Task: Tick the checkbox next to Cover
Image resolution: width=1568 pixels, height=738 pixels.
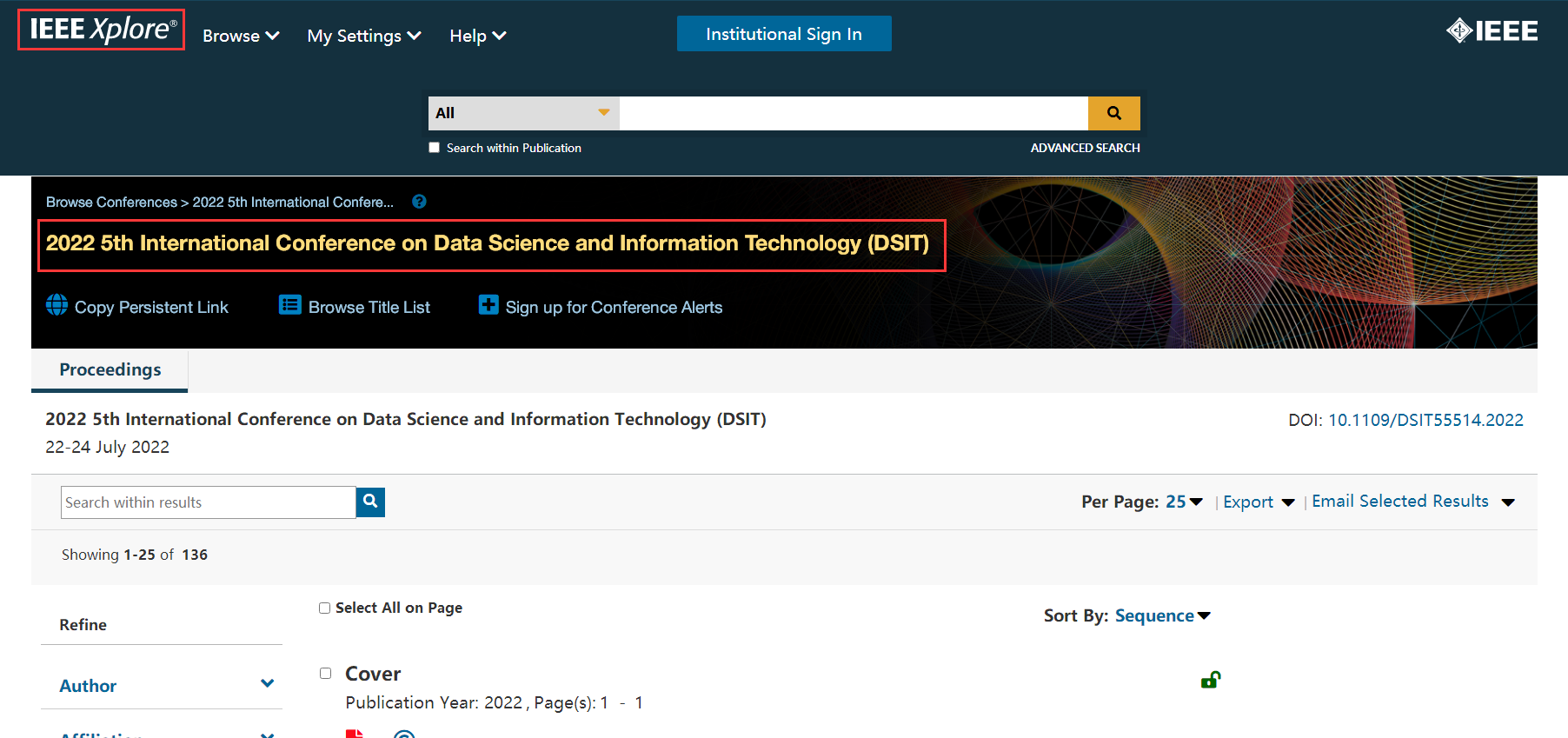Action: coord(326,674)
